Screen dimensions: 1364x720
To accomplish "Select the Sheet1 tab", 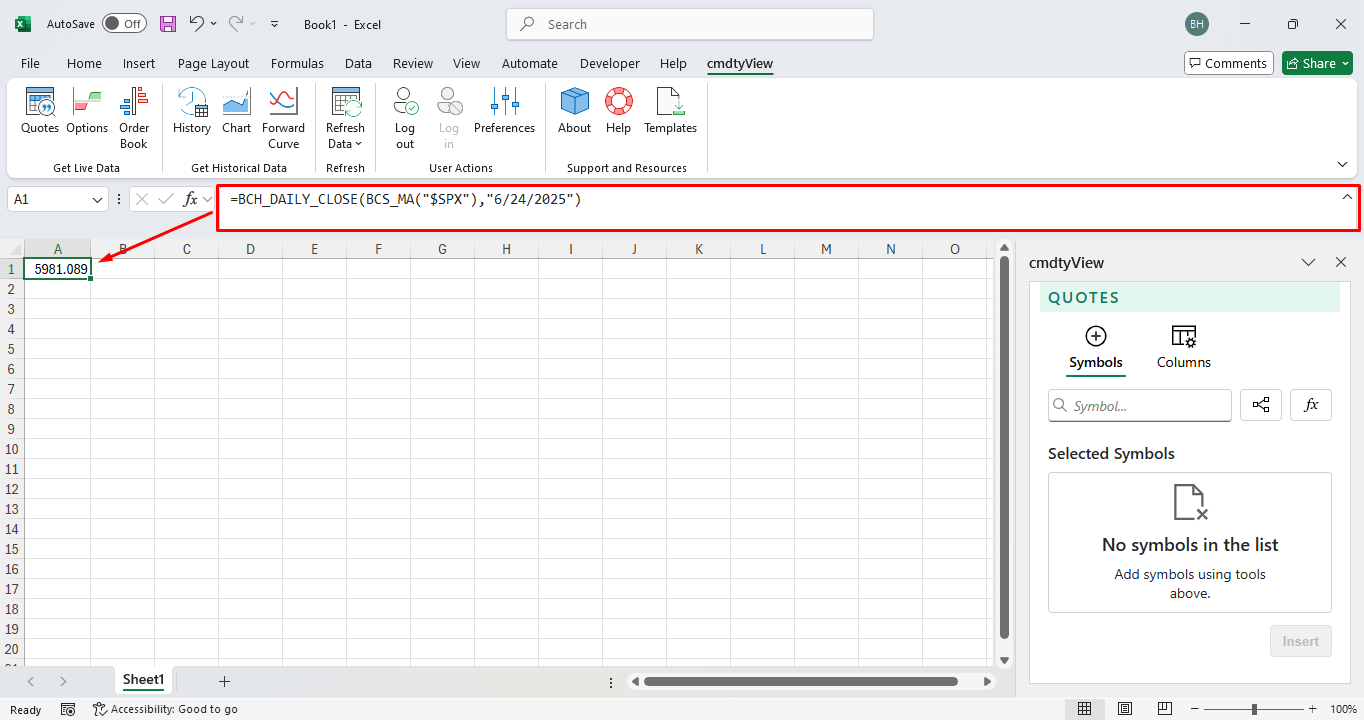I will coord(143,680).
